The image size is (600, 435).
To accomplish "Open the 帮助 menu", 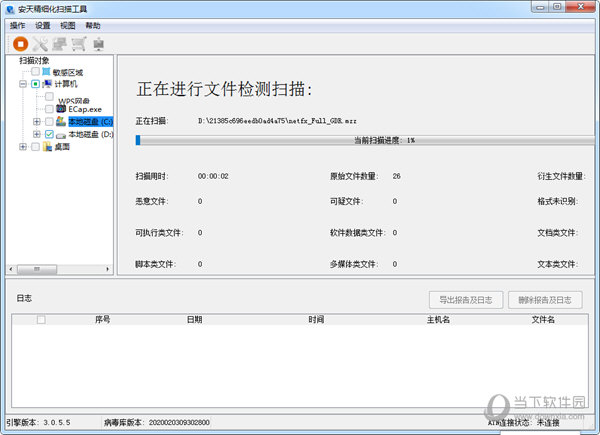I will [x=93, y=26].
